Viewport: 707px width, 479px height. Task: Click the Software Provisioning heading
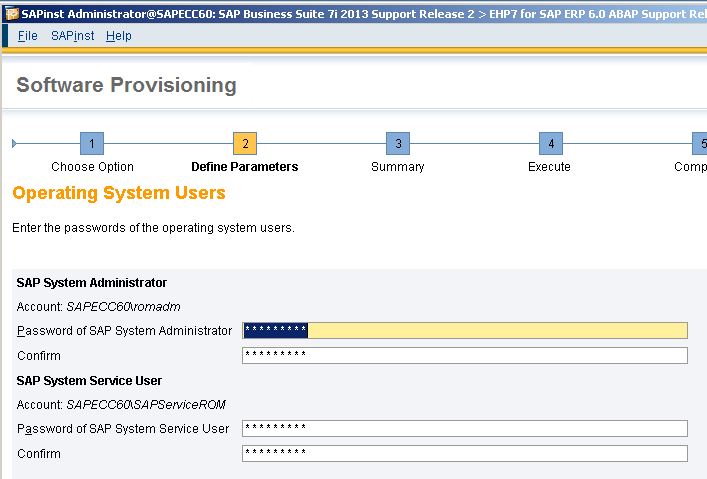click(x=126, y=85)
